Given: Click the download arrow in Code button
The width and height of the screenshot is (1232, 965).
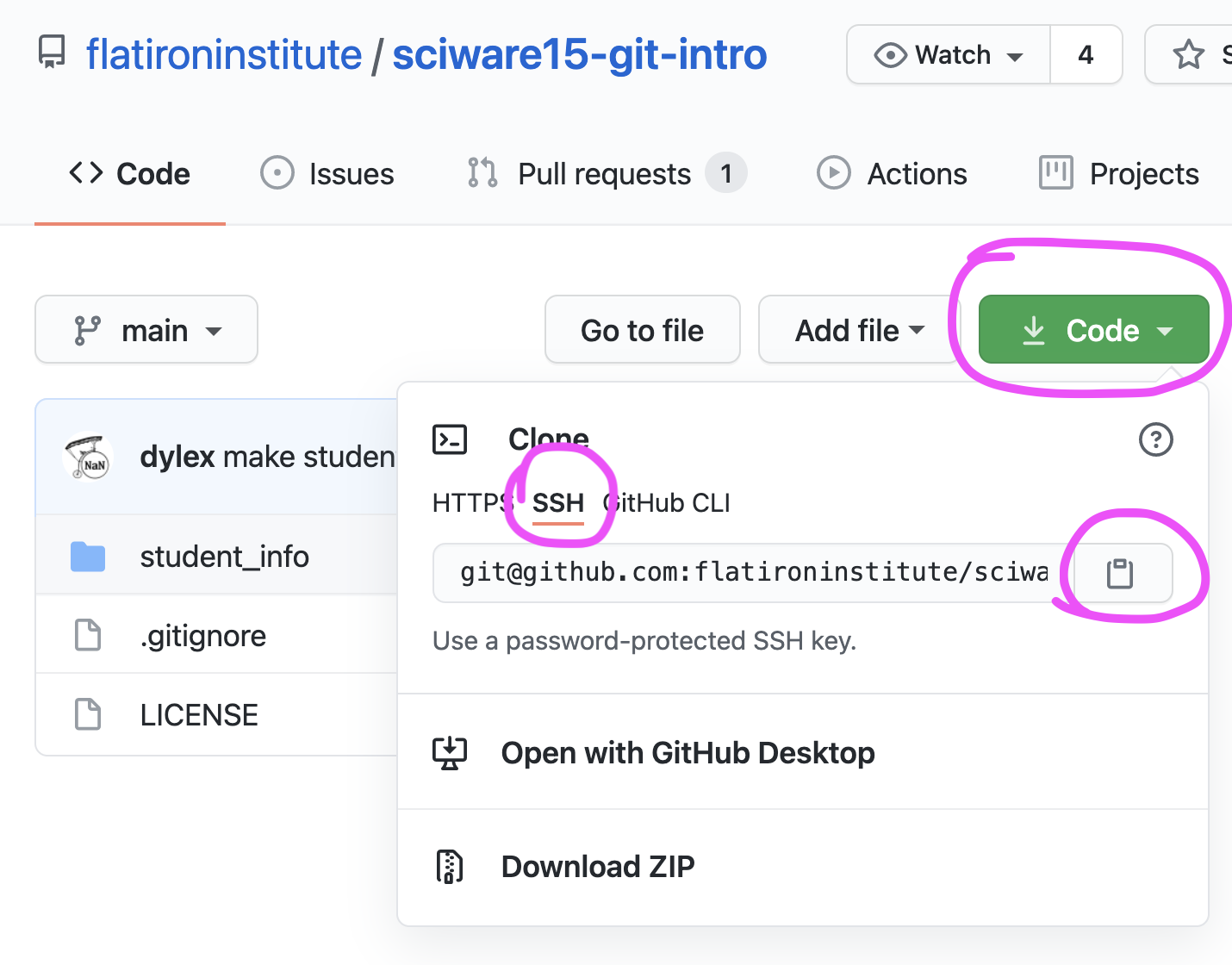Looking at the screenshot, I should pos(1034,330).
